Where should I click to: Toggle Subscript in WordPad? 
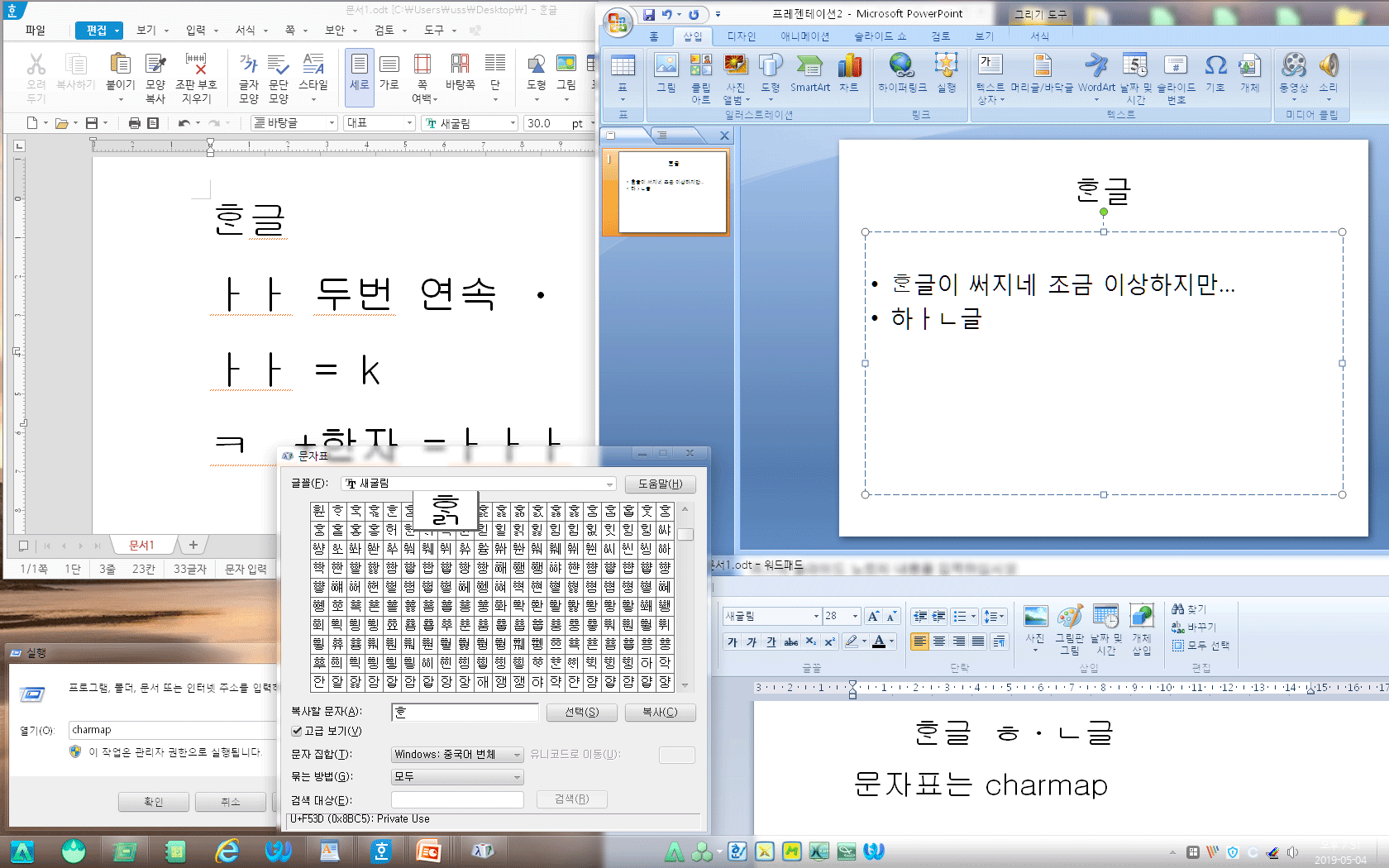coord(810,641)
